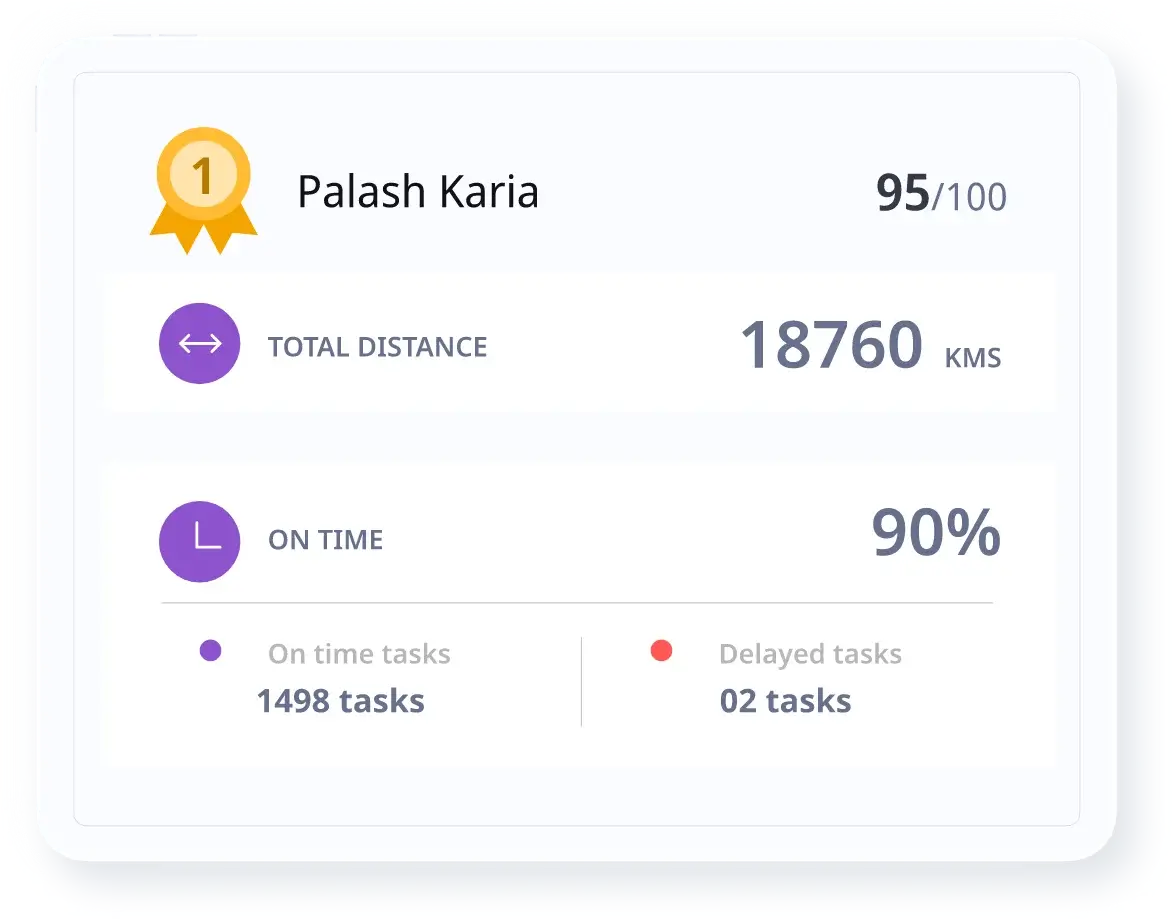The width and height of the screenshot is (1172, 920).
Task: Click the KMS unit label
Action: coord(972,357)
